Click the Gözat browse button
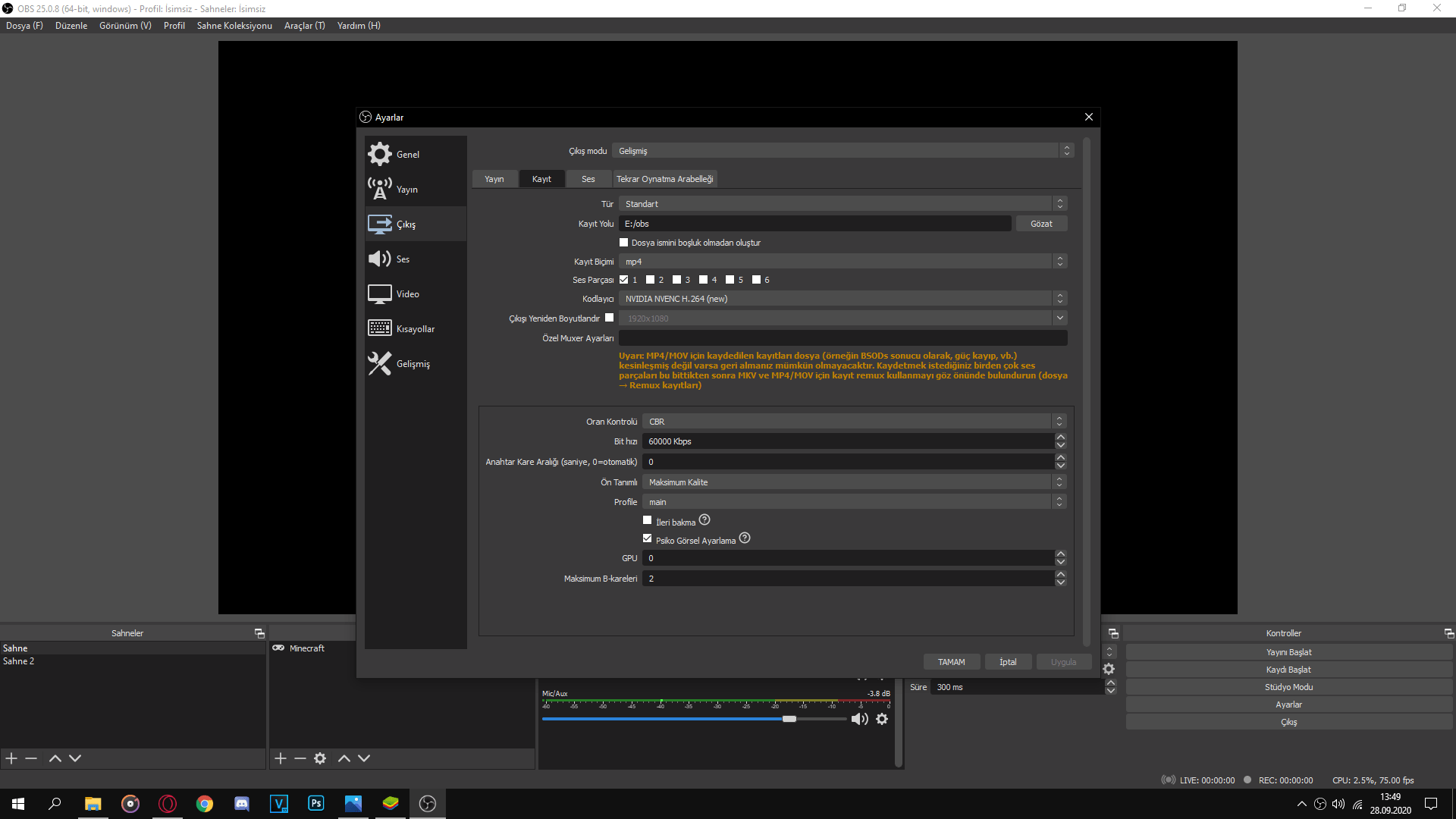Image resolution: width=1456 pixels, height=819 pixels. (x=1041, y=224)
